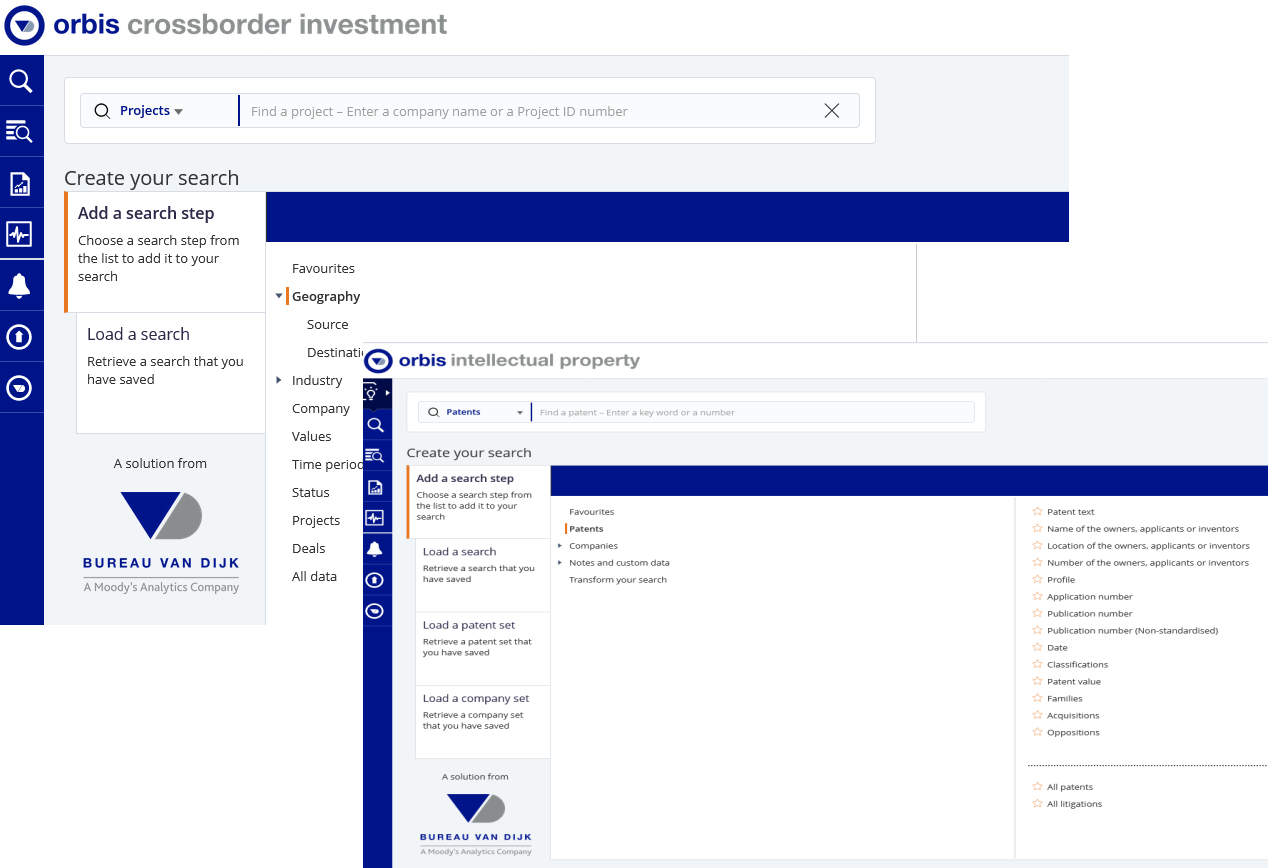The width and height of the screenshot is (1268, 868).
Task: Select Add a search step in Crossborder Investment
Action: [x=165, y=252]
